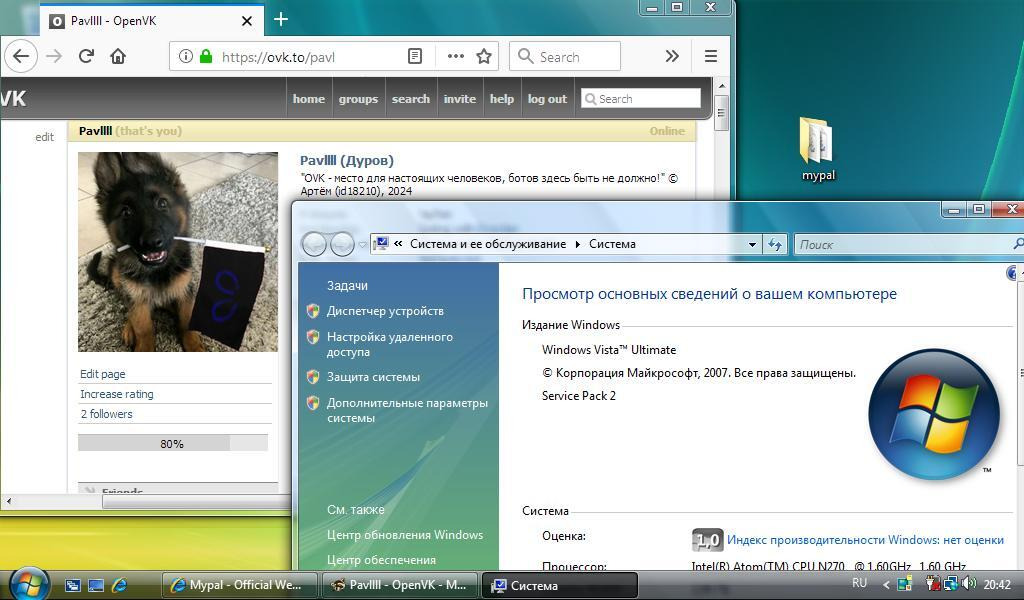Close the PavIIII - OpenVK tab
The width and height of the screenshot is (1024, 600).
247,21
